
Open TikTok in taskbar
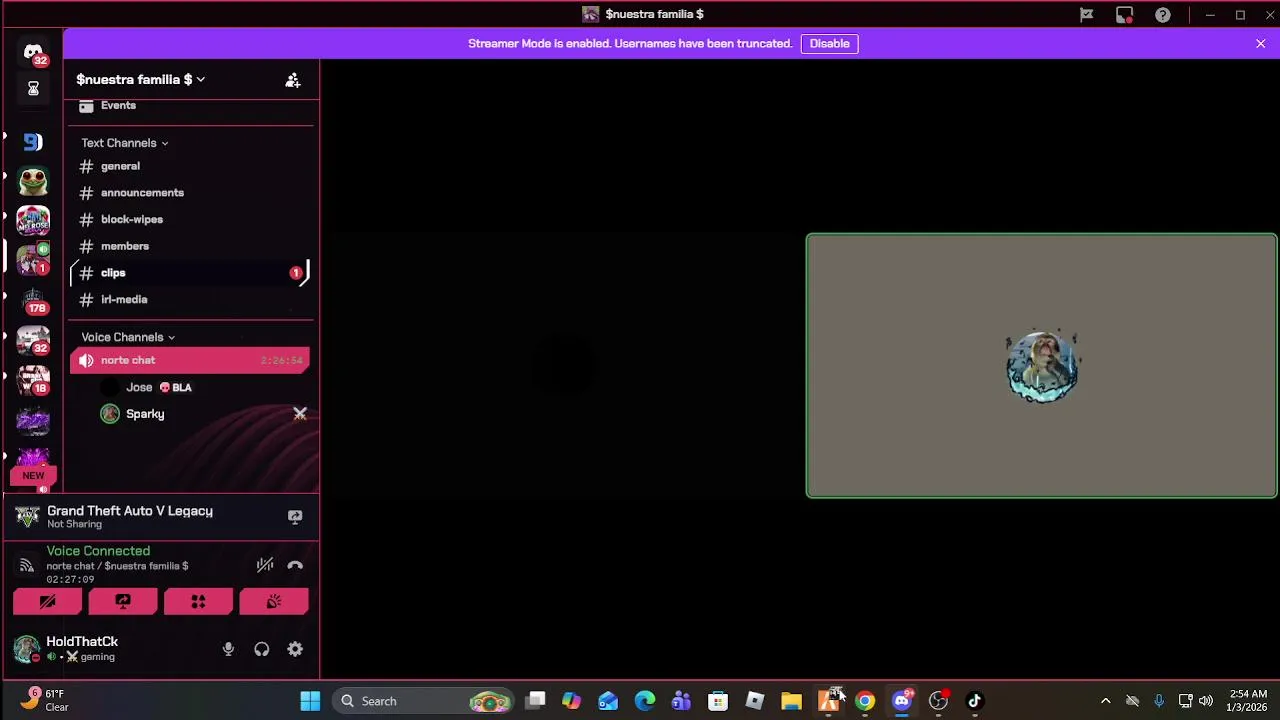point(975,701)
